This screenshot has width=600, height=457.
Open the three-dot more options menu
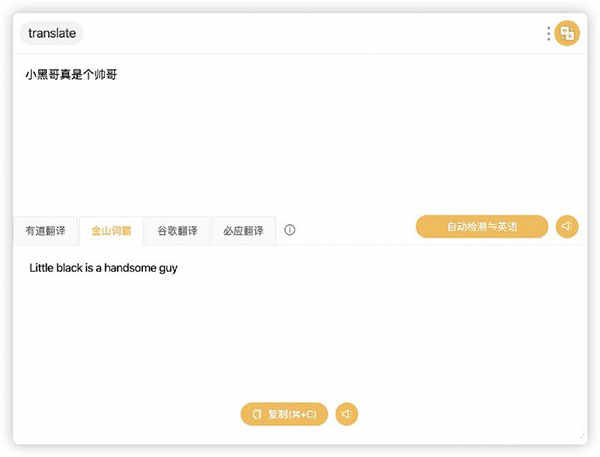tap(549, 34)
